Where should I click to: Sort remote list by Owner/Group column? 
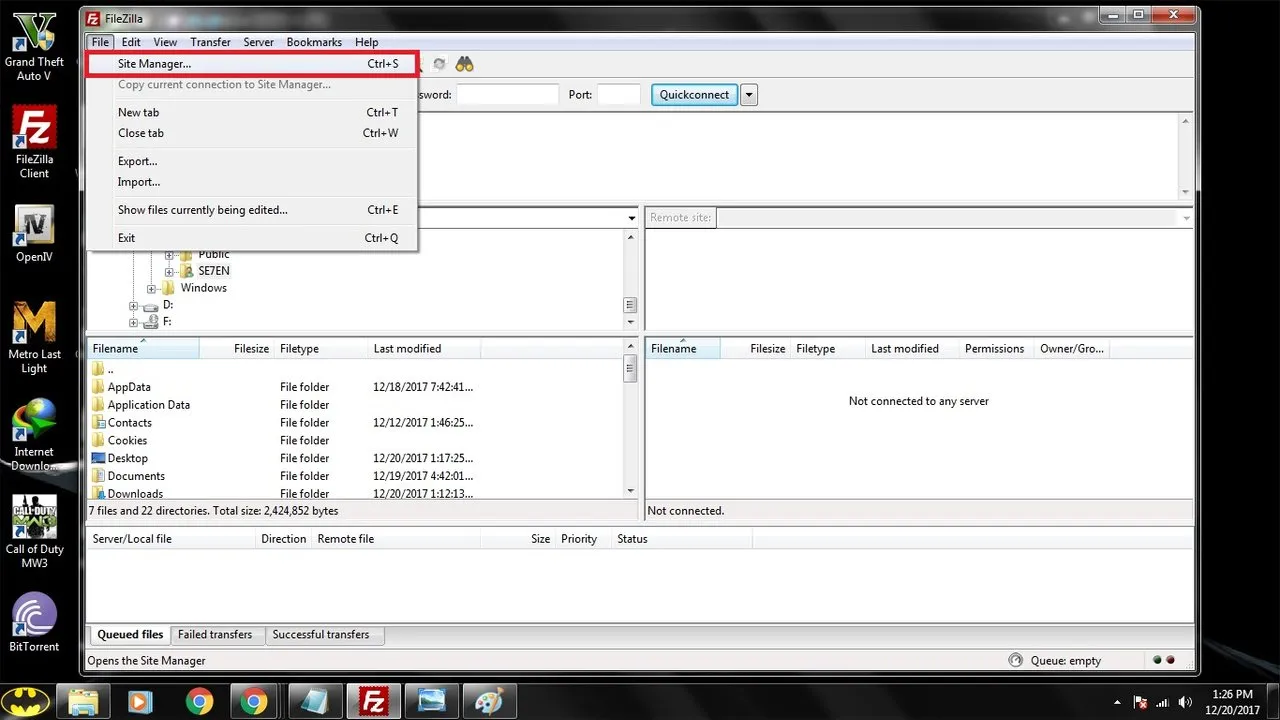pyautogui.click(x=1073, y=348)
